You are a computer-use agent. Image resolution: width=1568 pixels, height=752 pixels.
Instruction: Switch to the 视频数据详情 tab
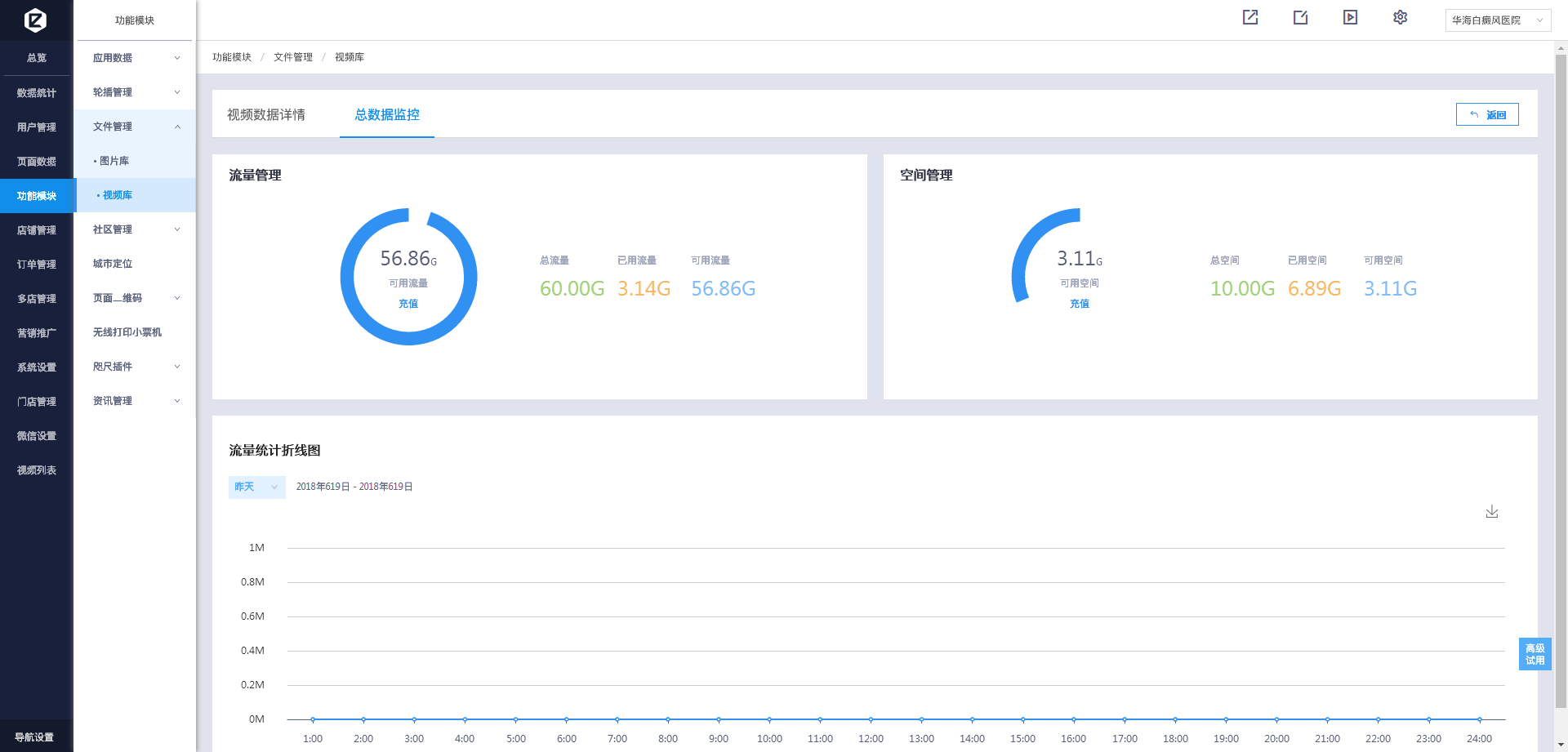point(266,114)
